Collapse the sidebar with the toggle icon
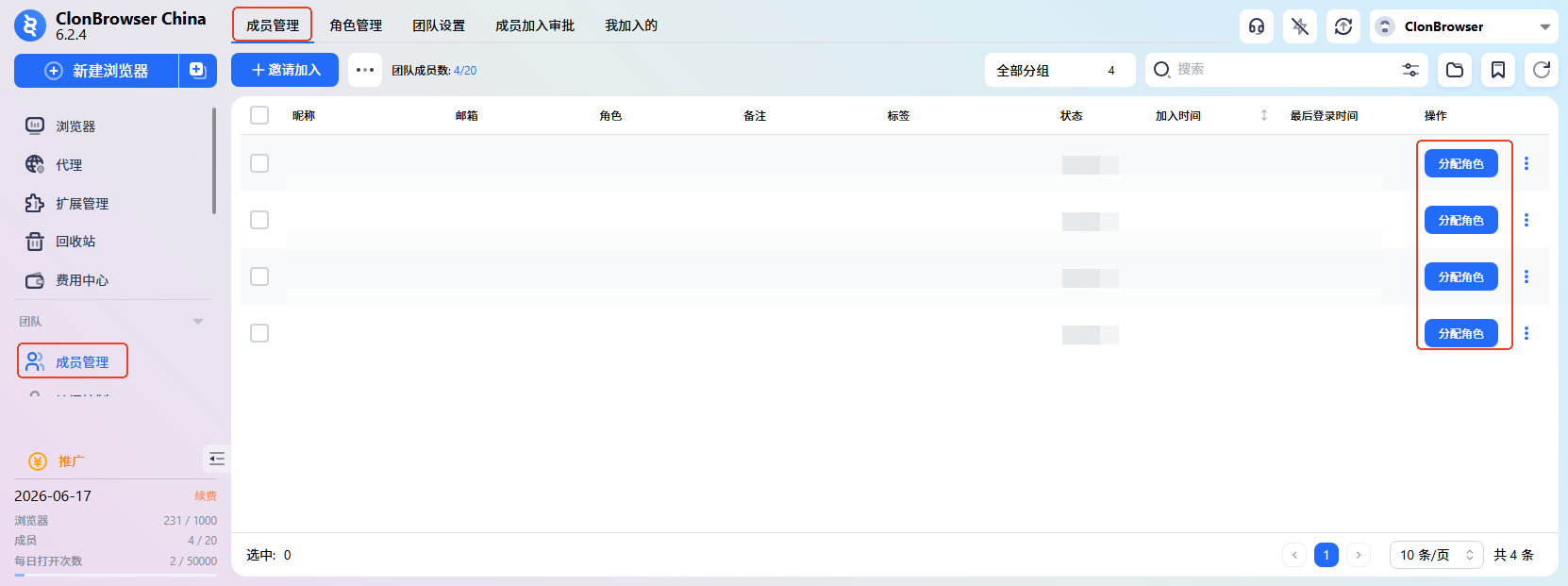The image size is (1568, 586). (217, 459)
